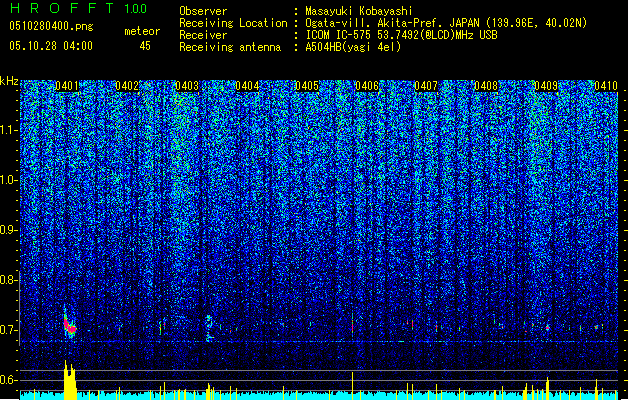Screen dimensions: 629x400
Task: Click the 0410 time marker
Action: 606,86
